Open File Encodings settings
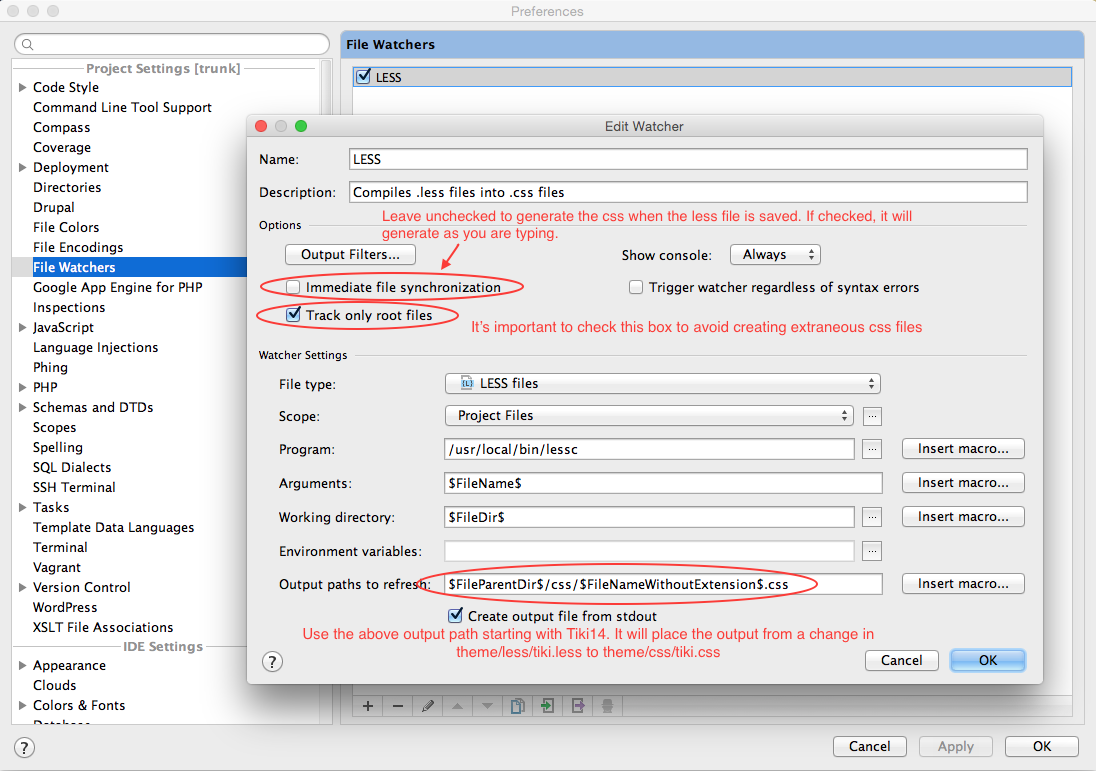1096x771 pixels. [x=78, y=247]
